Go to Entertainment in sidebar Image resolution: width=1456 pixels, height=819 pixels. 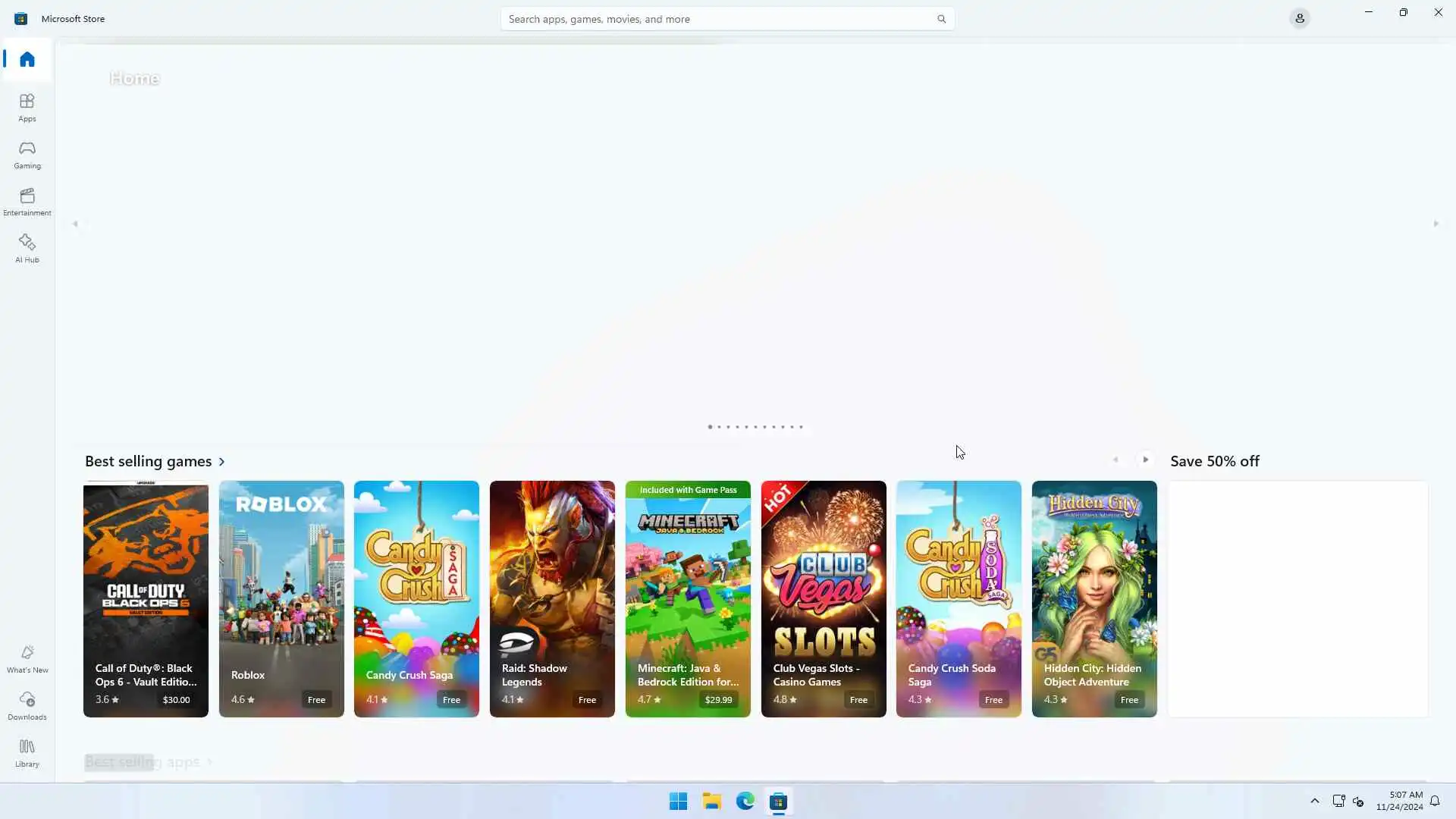click(x=27, y=201)
